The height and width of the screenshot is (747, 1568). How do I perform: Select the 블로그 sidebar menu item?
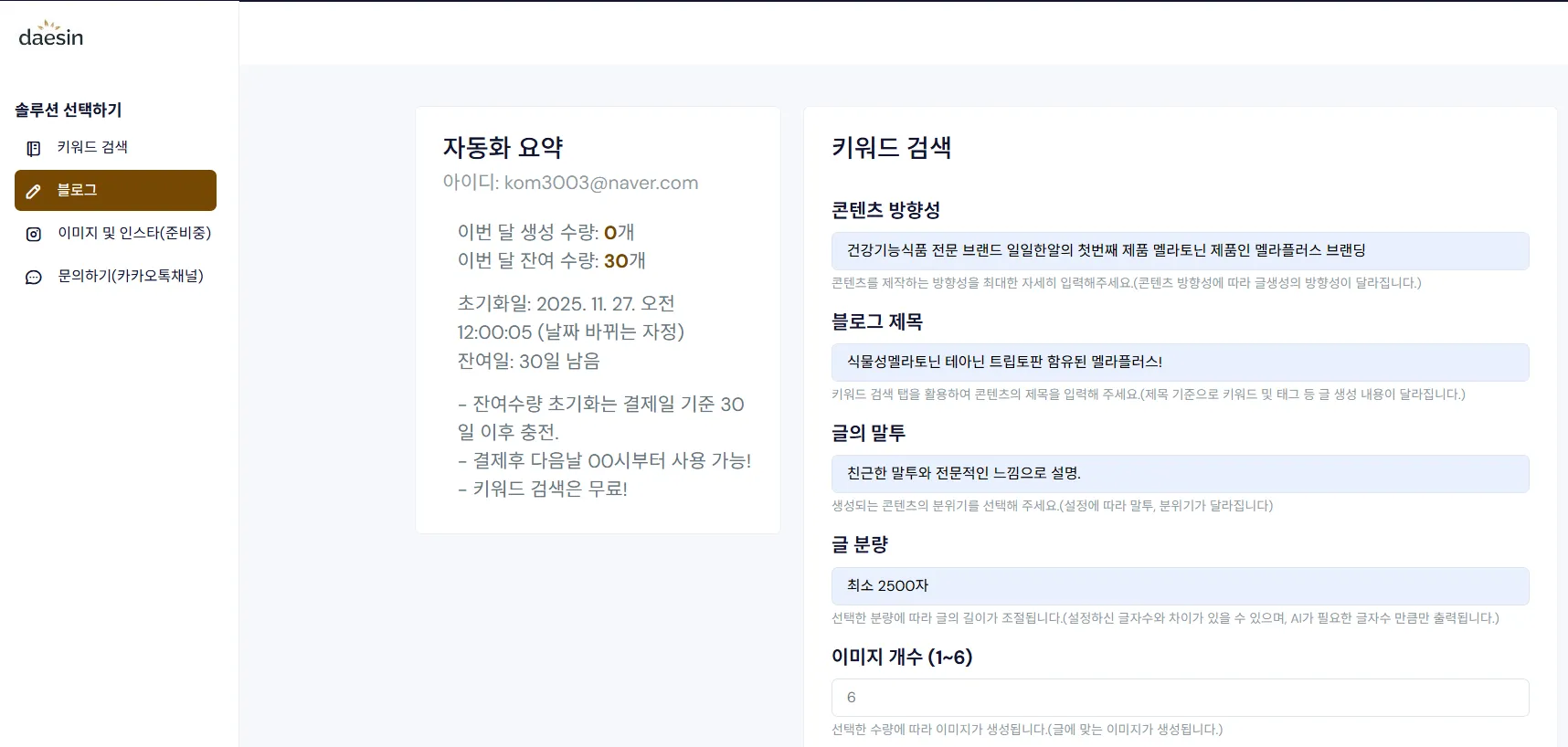[x=115, y=190]
